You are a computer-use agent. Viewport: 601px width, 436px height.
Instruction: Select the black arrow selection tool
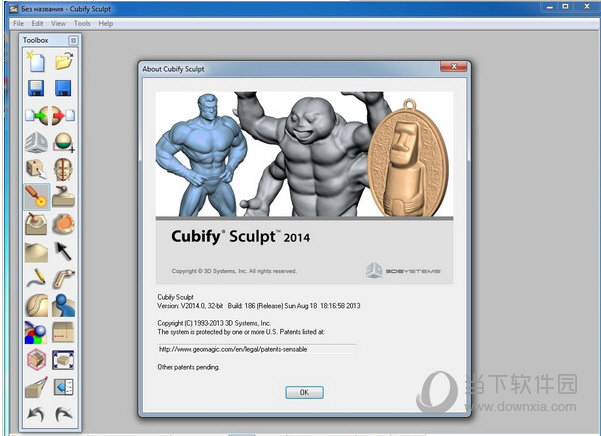tap(63, 250)
